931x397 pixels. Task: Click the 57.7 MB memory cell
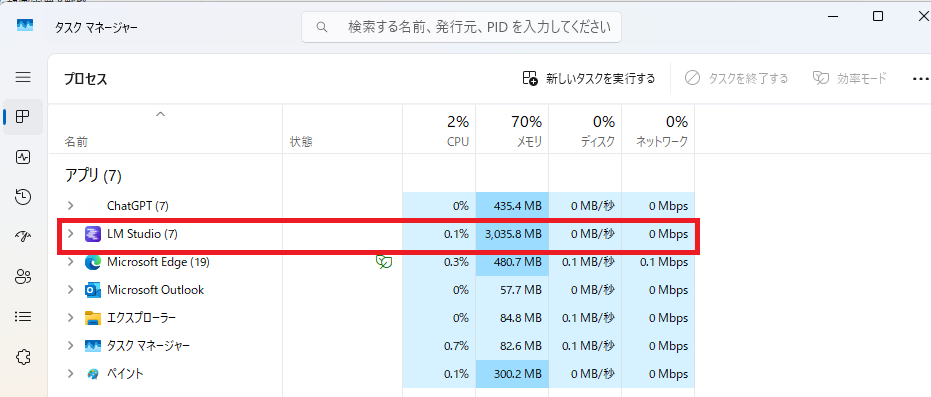(512, 290)
